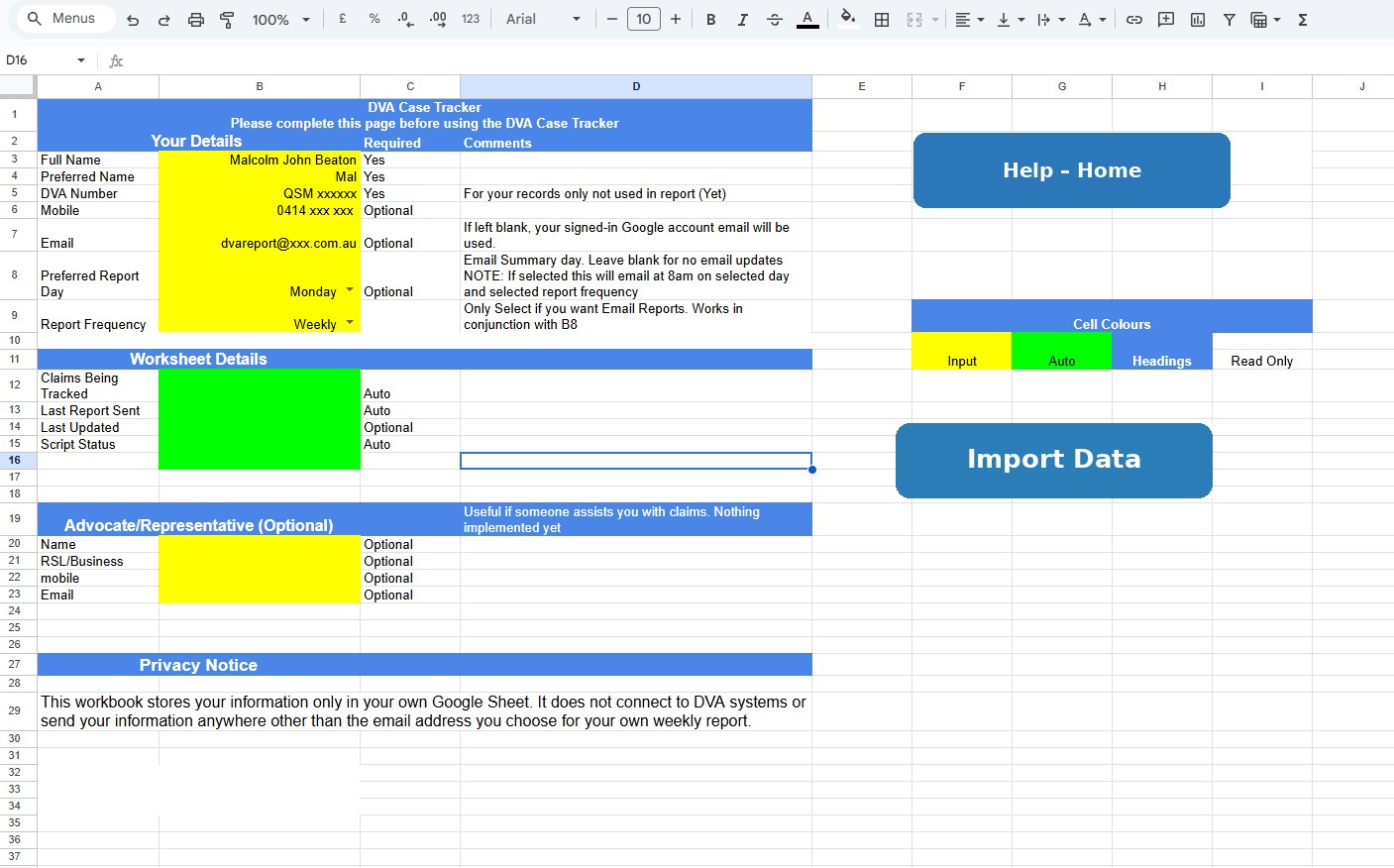Click the Insert comment icon
The height and width of the screenshot is (868, 1394).
click(x=1166, y=19)
